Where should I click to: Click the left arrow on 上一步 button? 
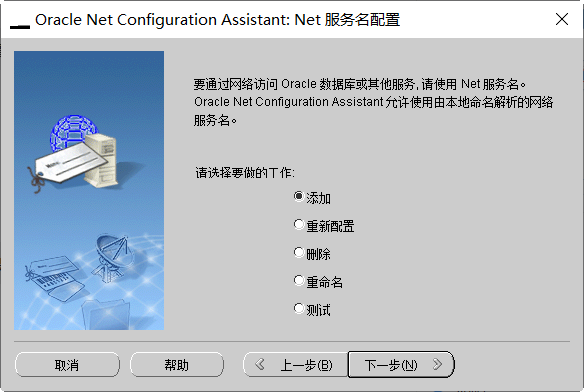(260, 364)
